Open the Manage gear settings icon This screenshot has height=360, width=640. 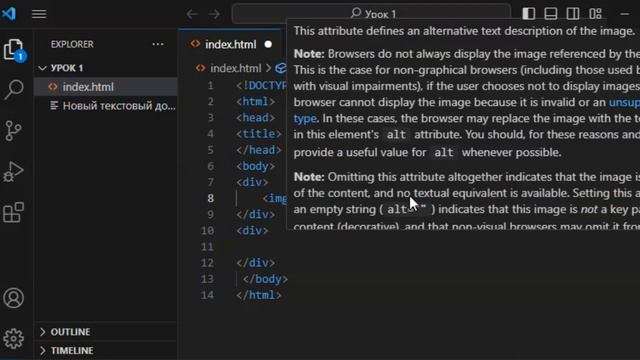pyautogui.click(x=13, y=338)
